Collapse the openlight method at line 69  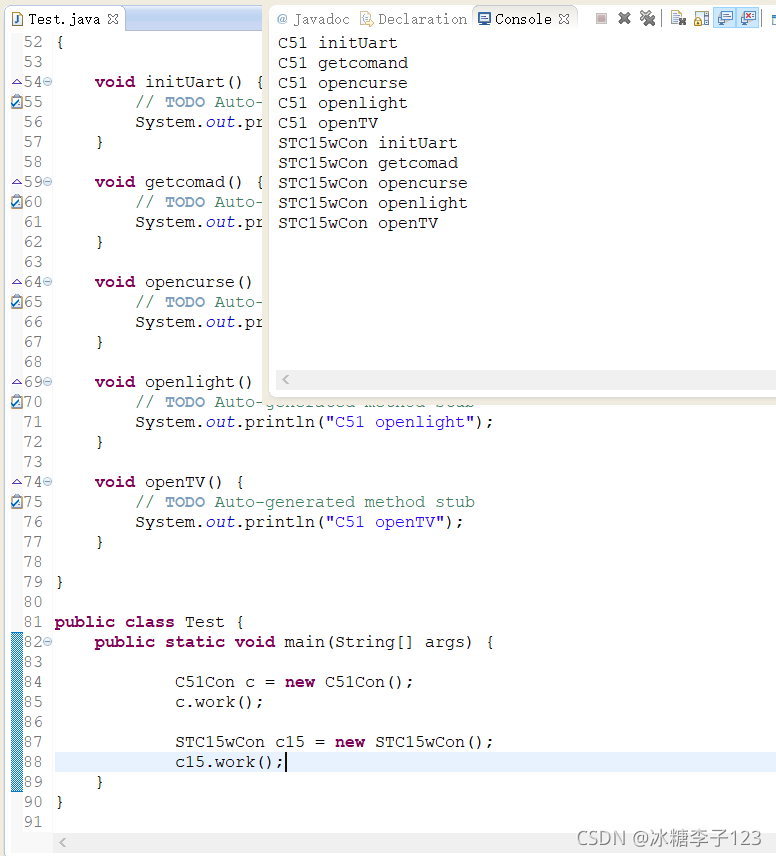pyautogui.click(x=48, y=382)
